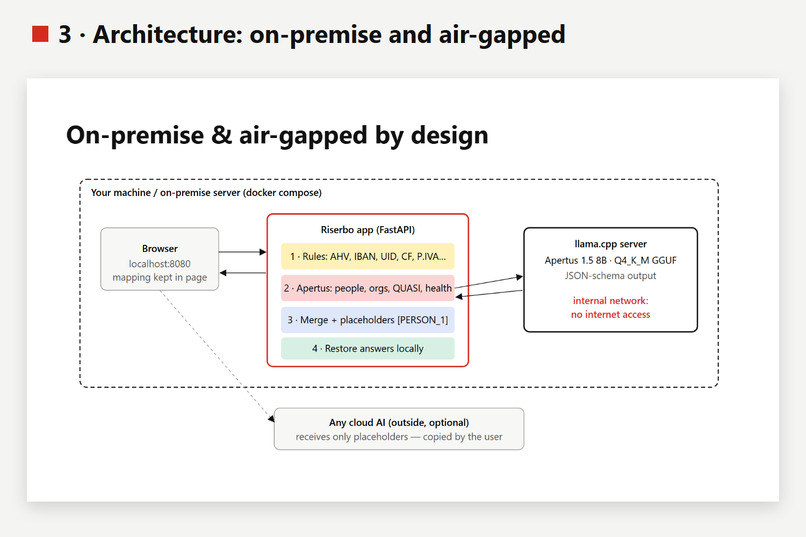
Task: Click 'receives only placeholders — copied by the user'
Action: (399, 437)
